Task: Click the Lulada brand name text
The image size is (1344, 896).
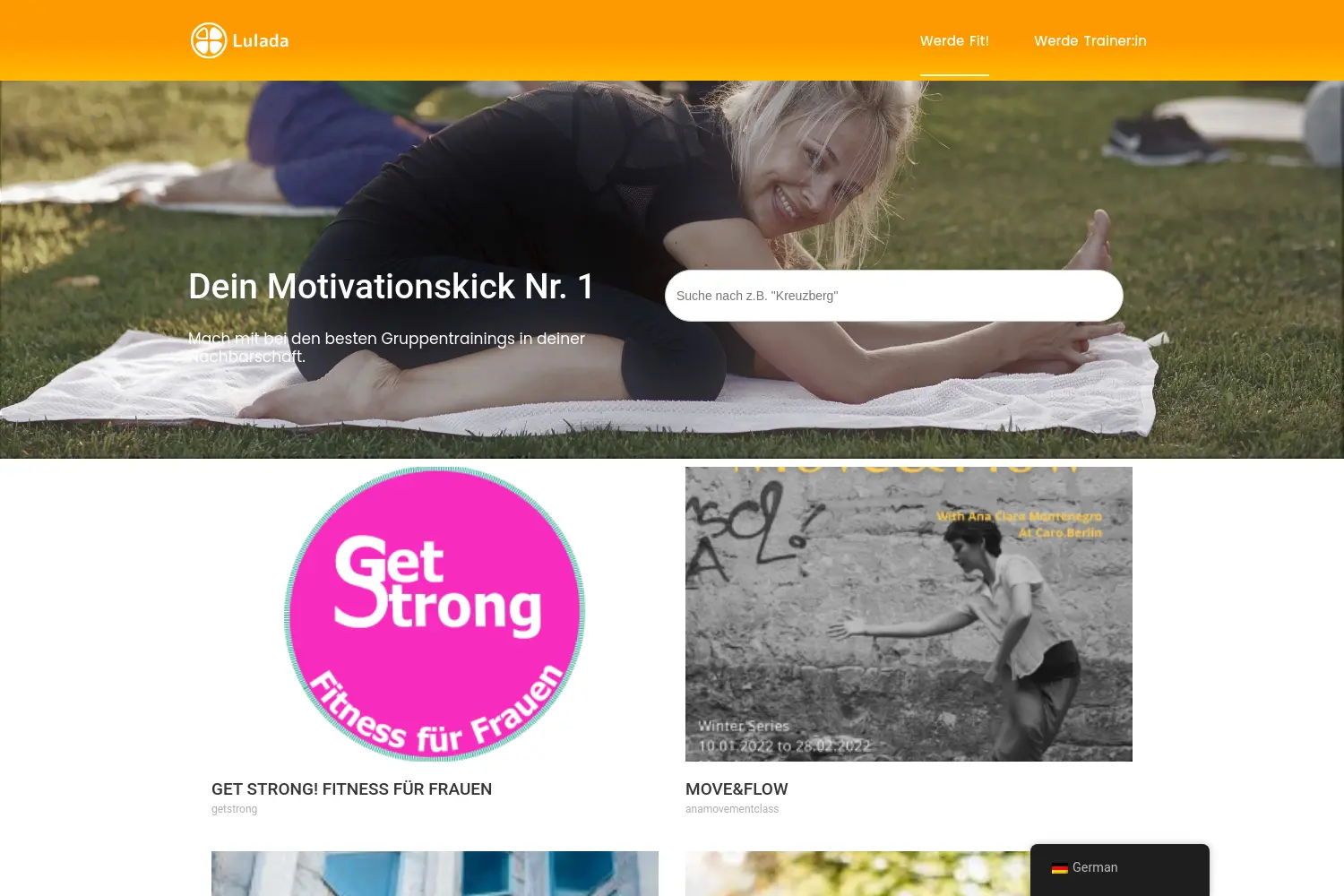Action: [x=261, y=40]
